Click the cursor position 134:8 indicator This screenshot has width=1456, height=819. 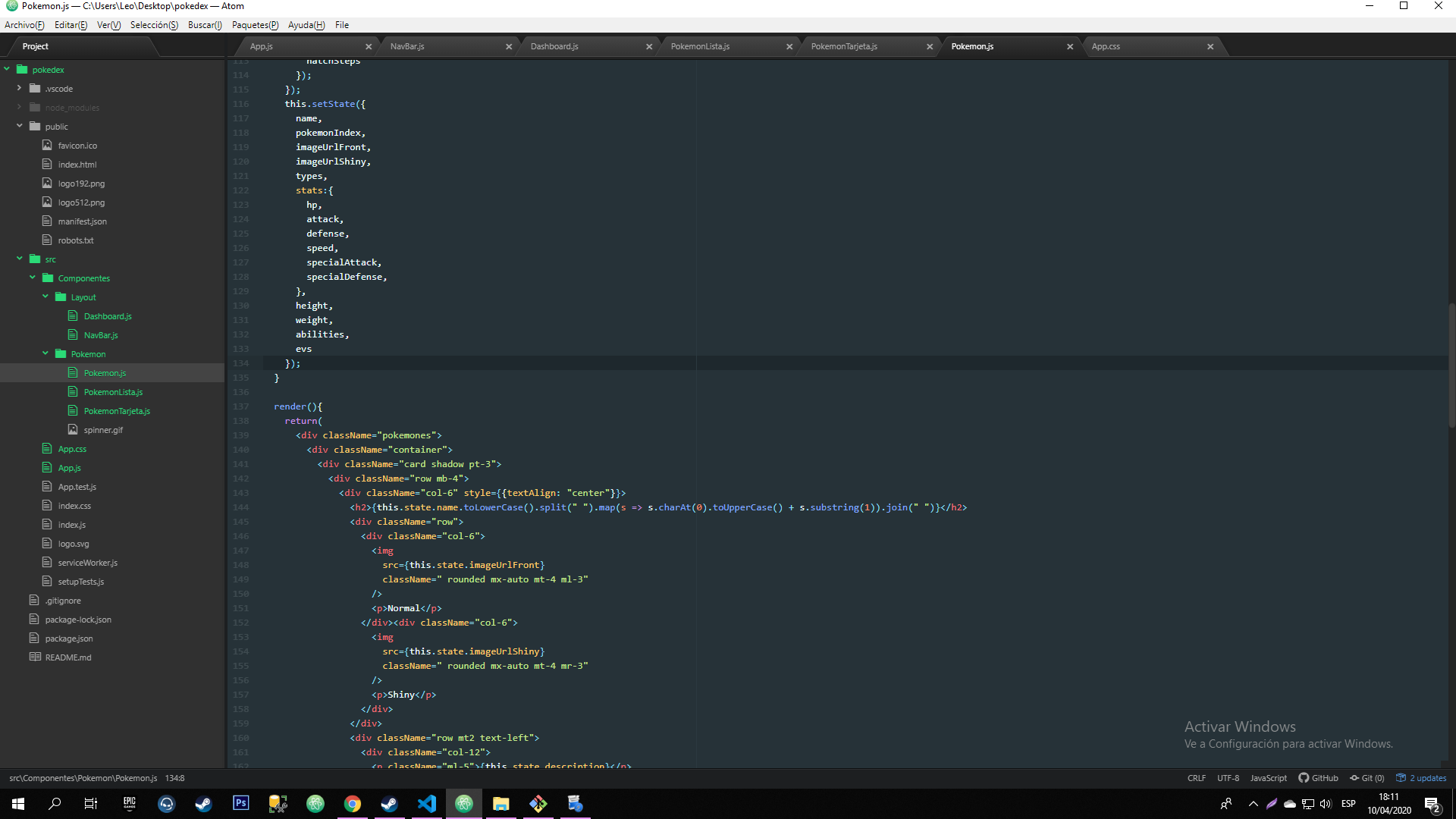tap(175, 778)
